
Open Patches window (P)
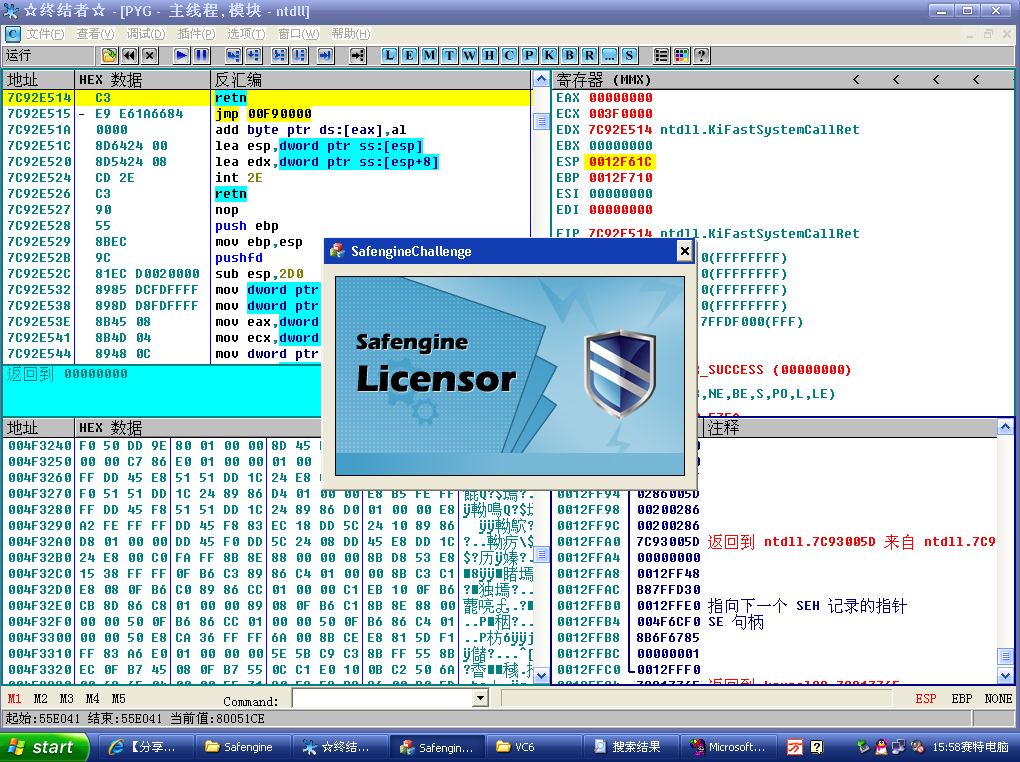point(530,55)
